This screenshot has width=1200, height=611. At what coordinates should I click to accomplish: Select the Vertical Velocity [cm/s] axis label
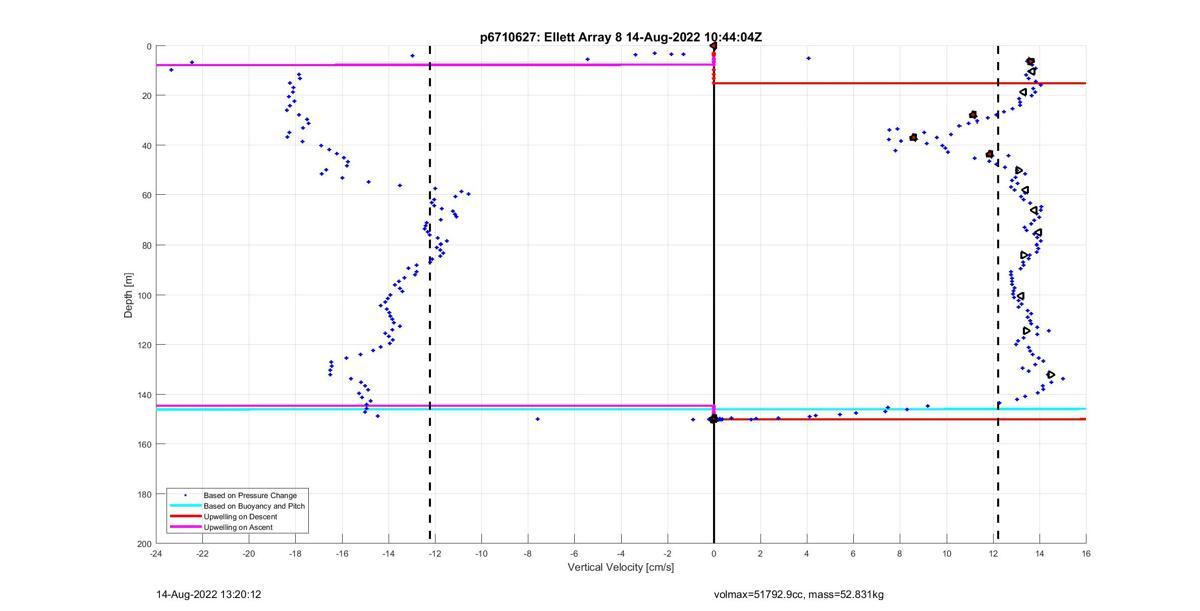[x=621, y=568]
